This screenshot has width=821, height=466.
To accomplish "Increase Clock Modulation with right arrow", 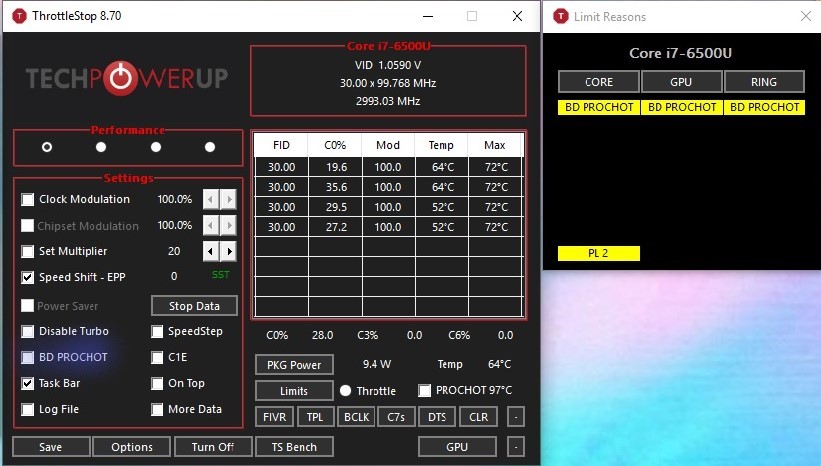I will click(228, 199).
